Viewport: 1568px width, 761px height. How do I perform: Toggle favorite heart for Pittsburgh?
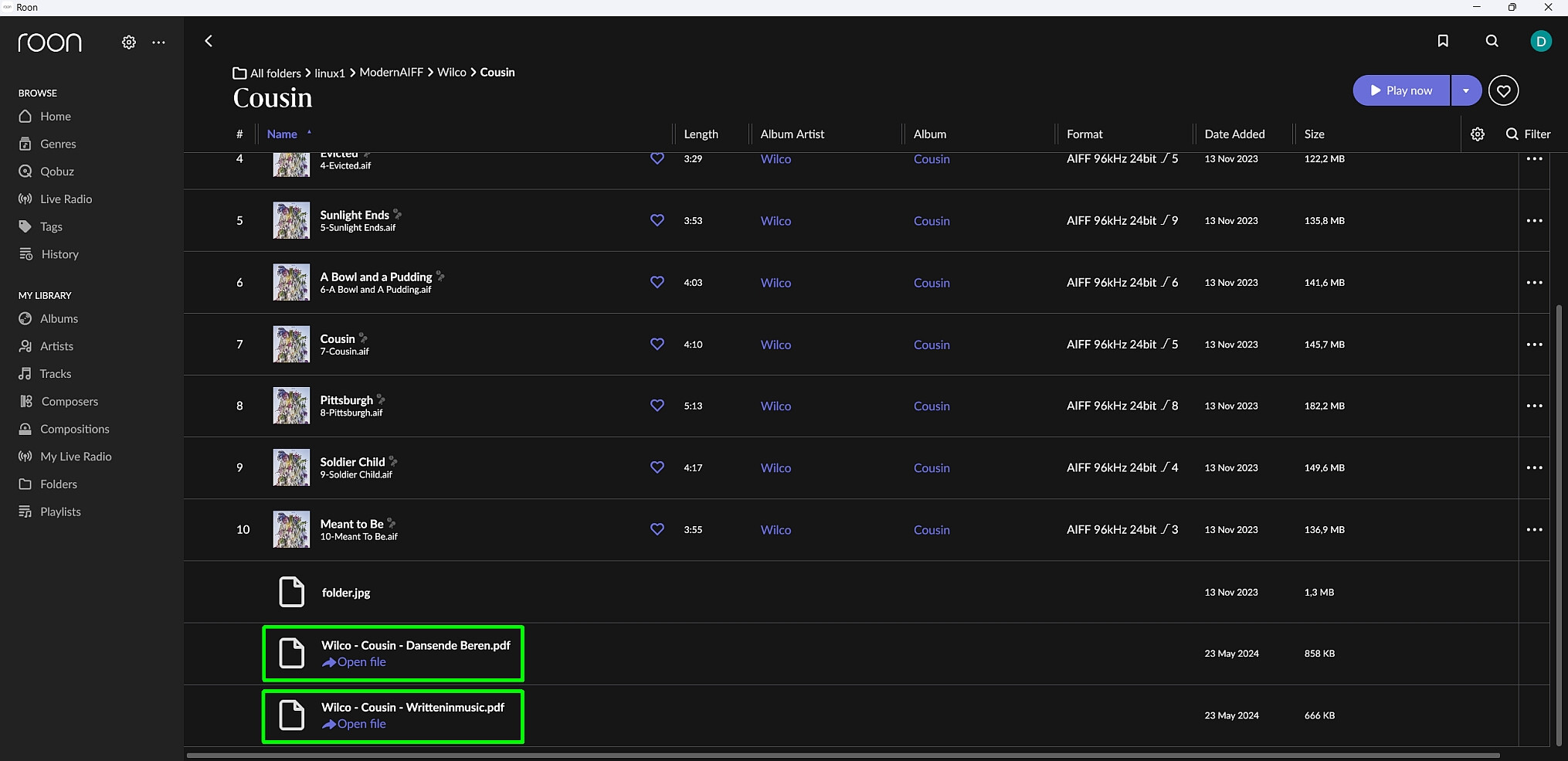pos(657,406)
